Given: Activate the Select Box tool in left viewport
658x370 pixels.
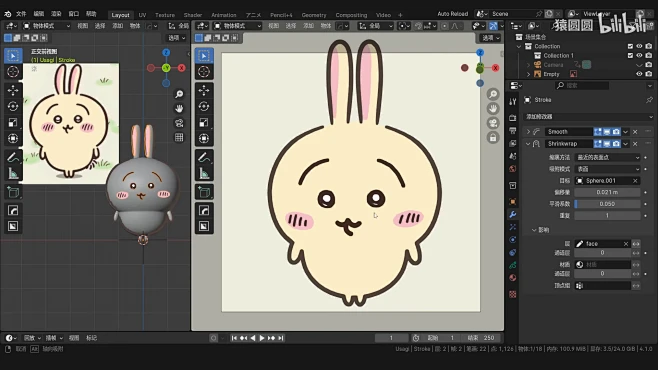Looking at the screenshot, I should tap(13, 56).
